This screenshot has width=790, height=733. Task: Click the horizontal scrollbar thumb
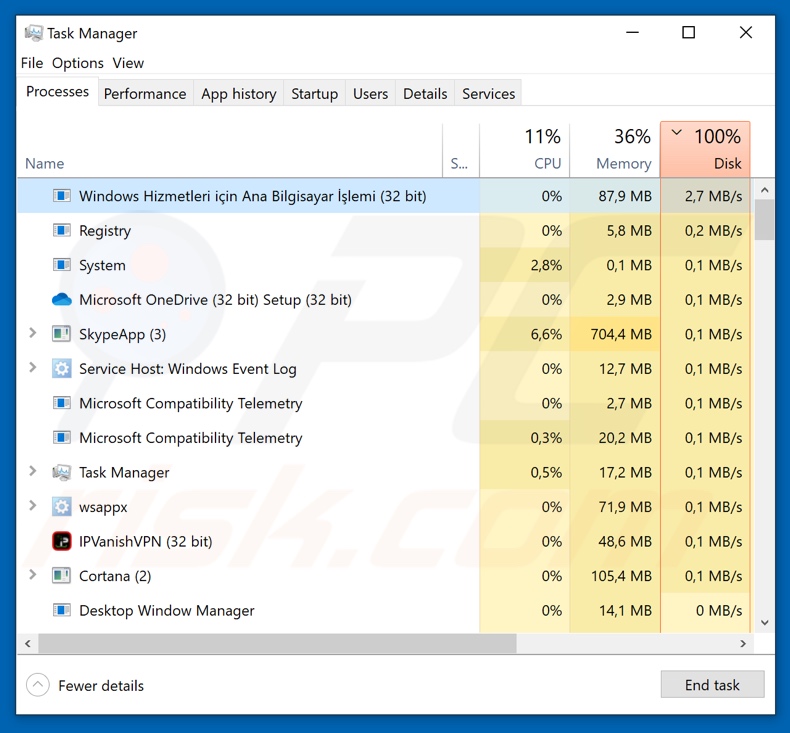pyautogui.click(x=278, y=643)
